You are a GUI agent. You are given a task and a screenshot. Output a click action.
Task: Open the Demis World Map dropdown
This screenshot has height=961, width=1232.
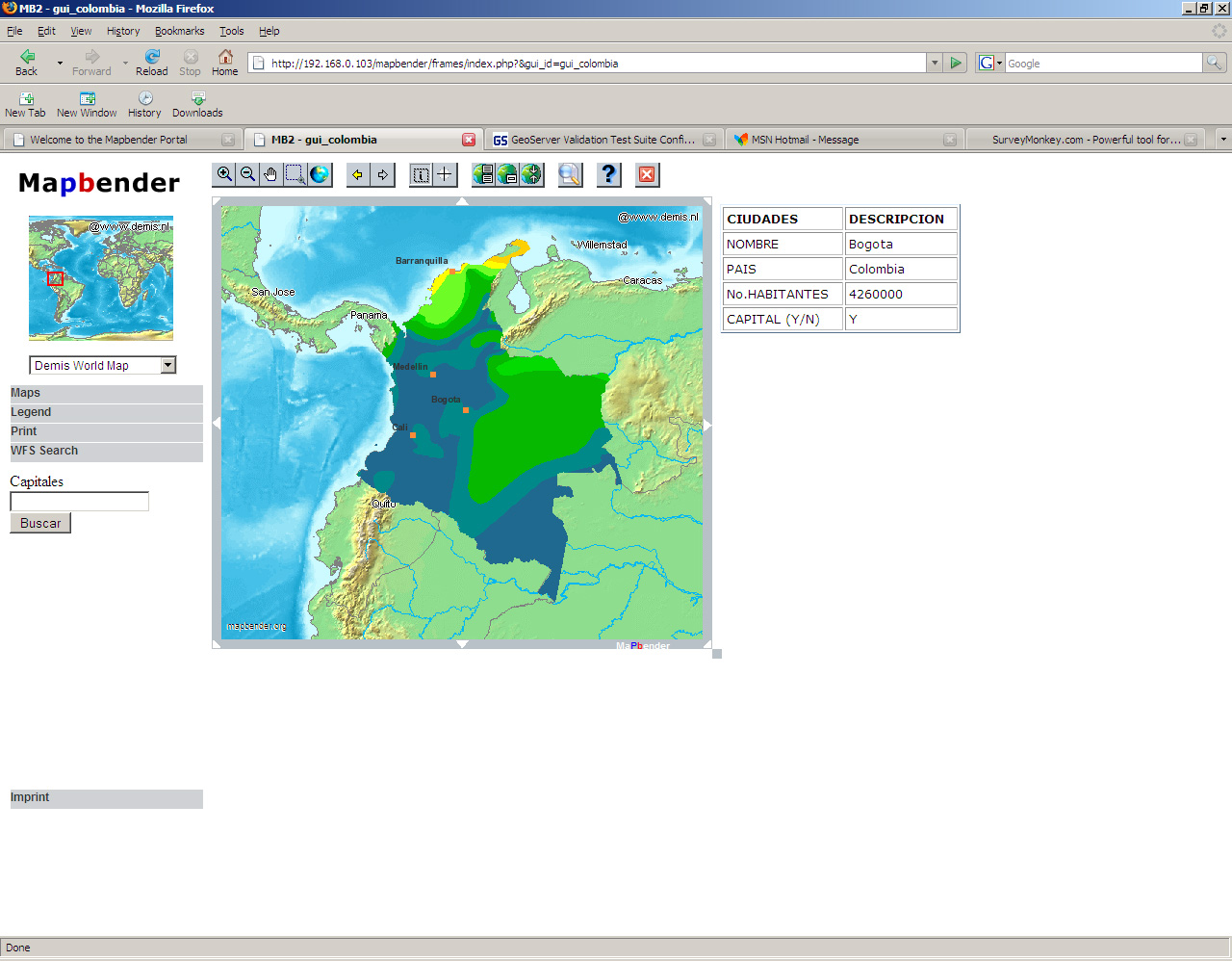click(168, 365)
